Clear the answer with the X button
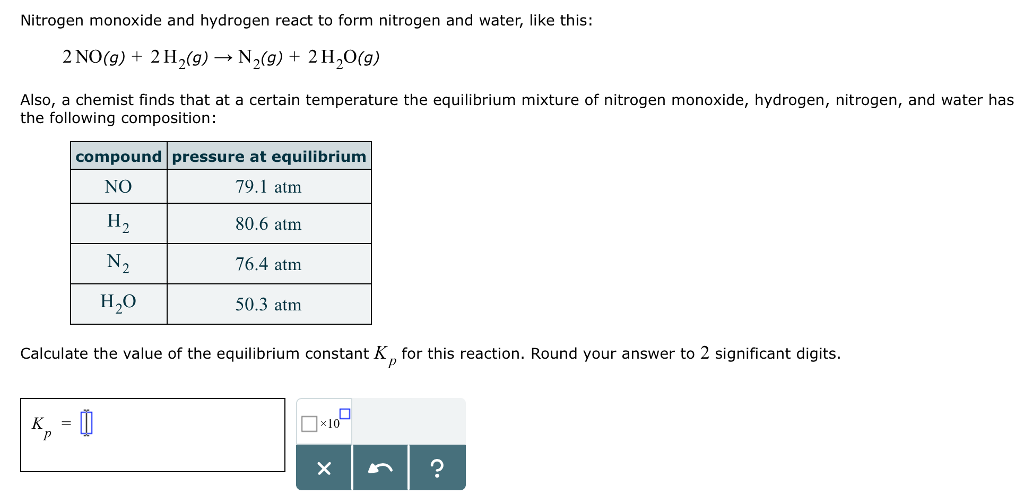 coord(324,468)
